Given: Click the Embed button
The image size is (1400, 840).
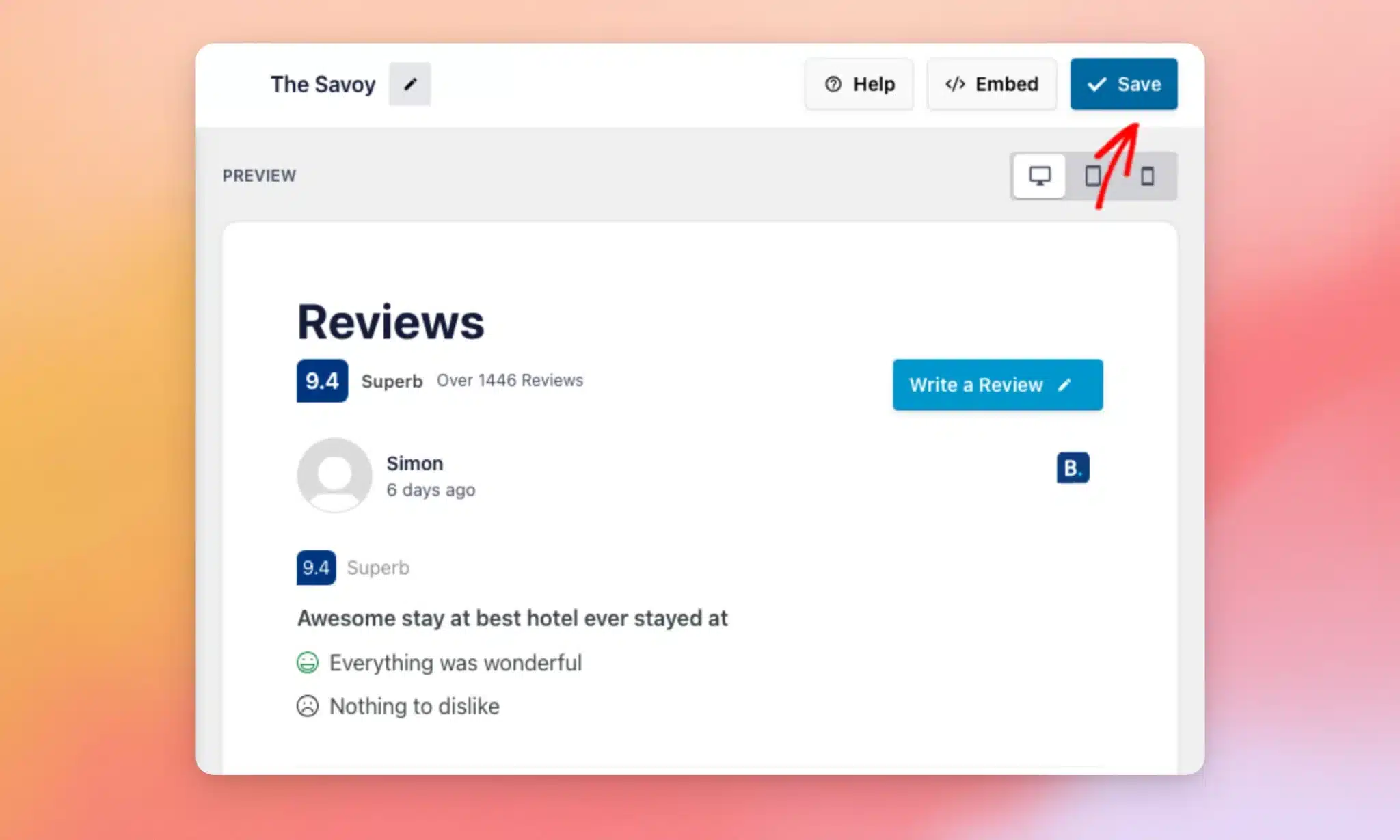Looking at the screenshot, I should 991,84.
